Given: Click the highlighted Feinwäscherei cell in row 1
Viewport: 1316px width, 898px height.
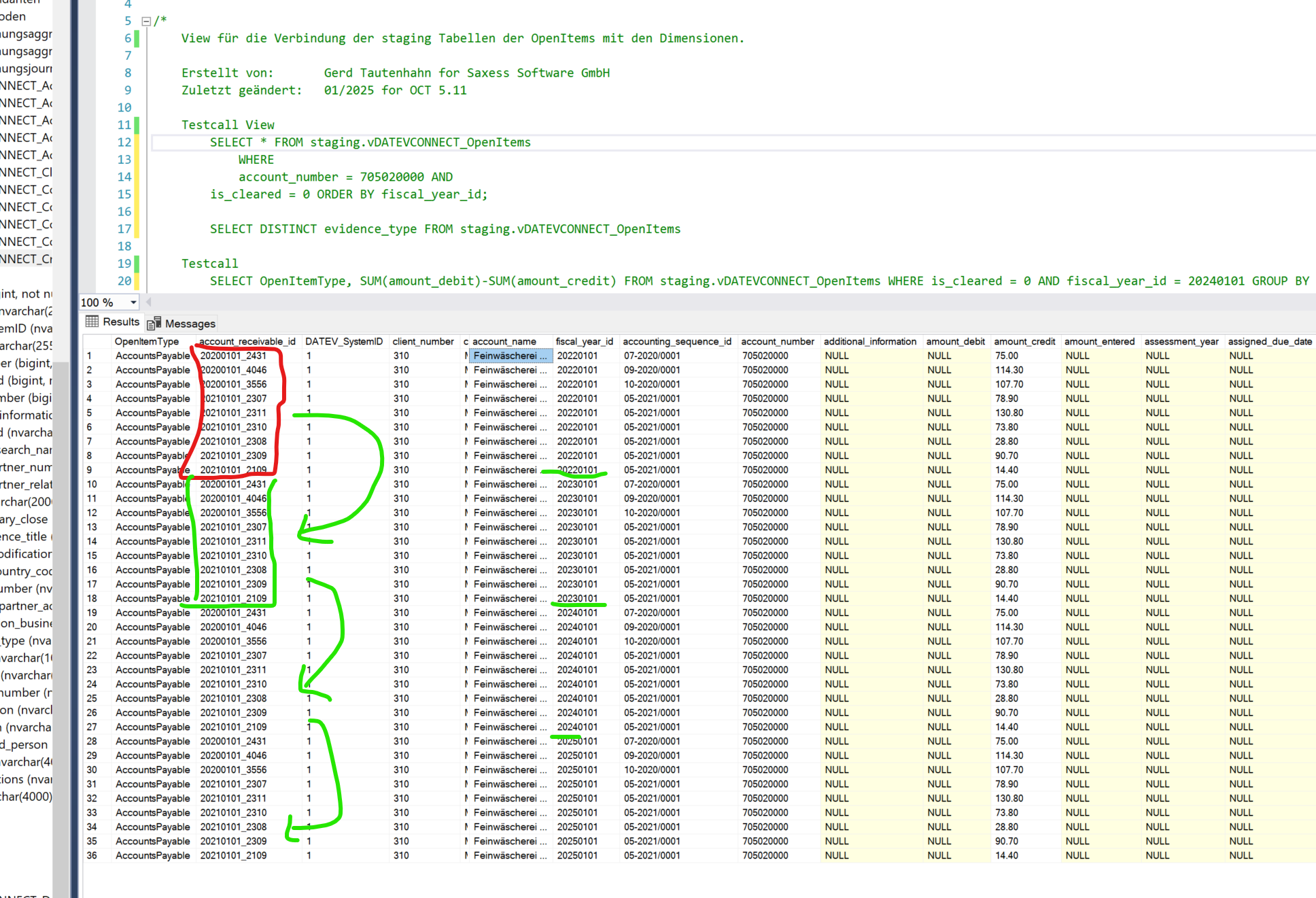Looking at the screenshot, I should coord(510,356).
